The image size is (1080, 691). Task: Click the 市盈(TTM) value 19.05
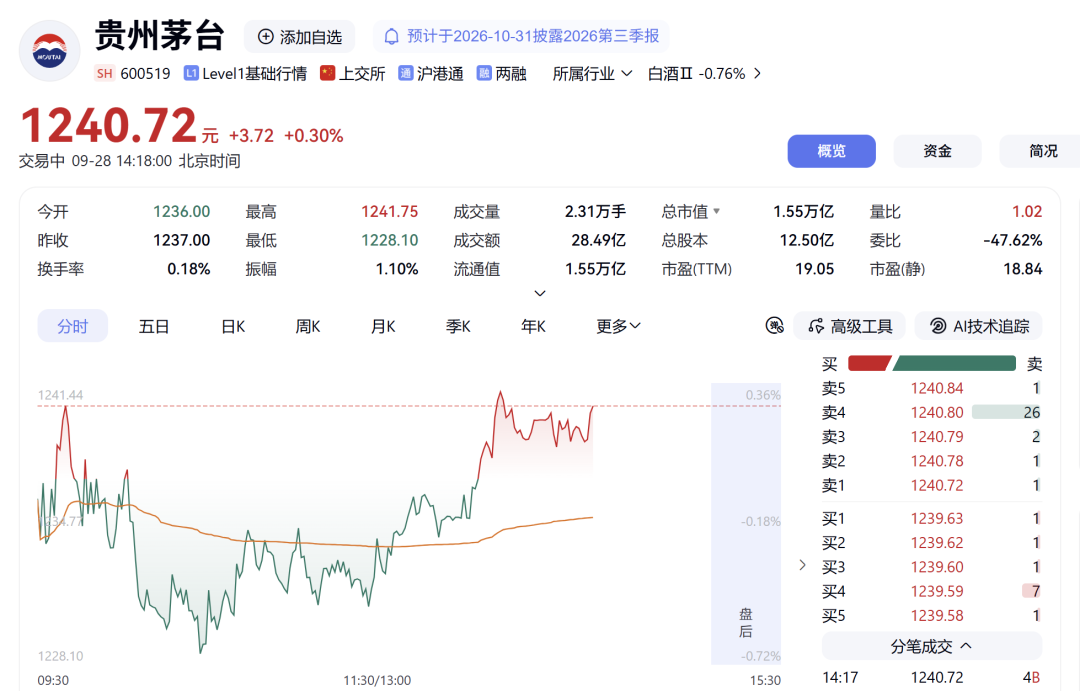814,269
